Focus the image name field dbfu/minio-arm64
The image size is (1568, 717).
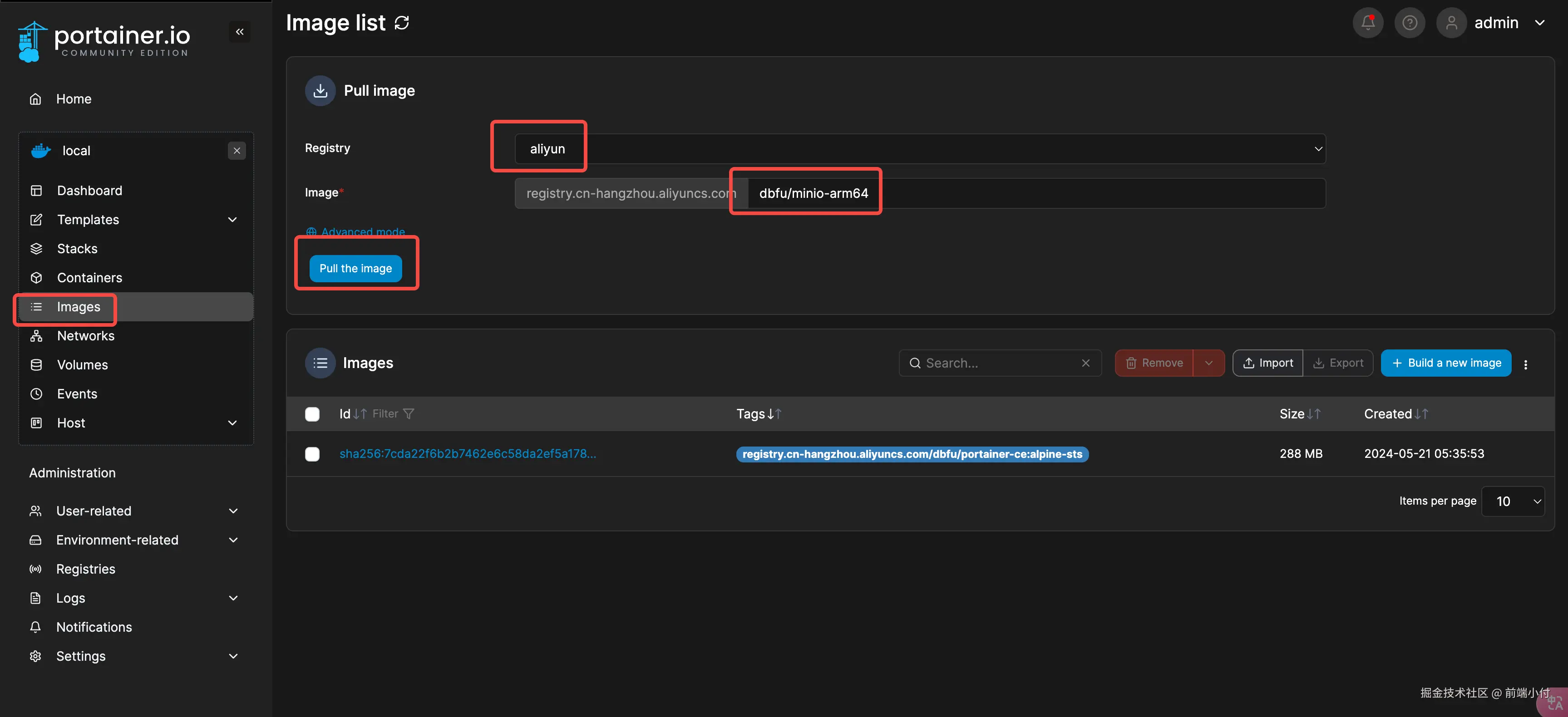(x=1035, y=194)
